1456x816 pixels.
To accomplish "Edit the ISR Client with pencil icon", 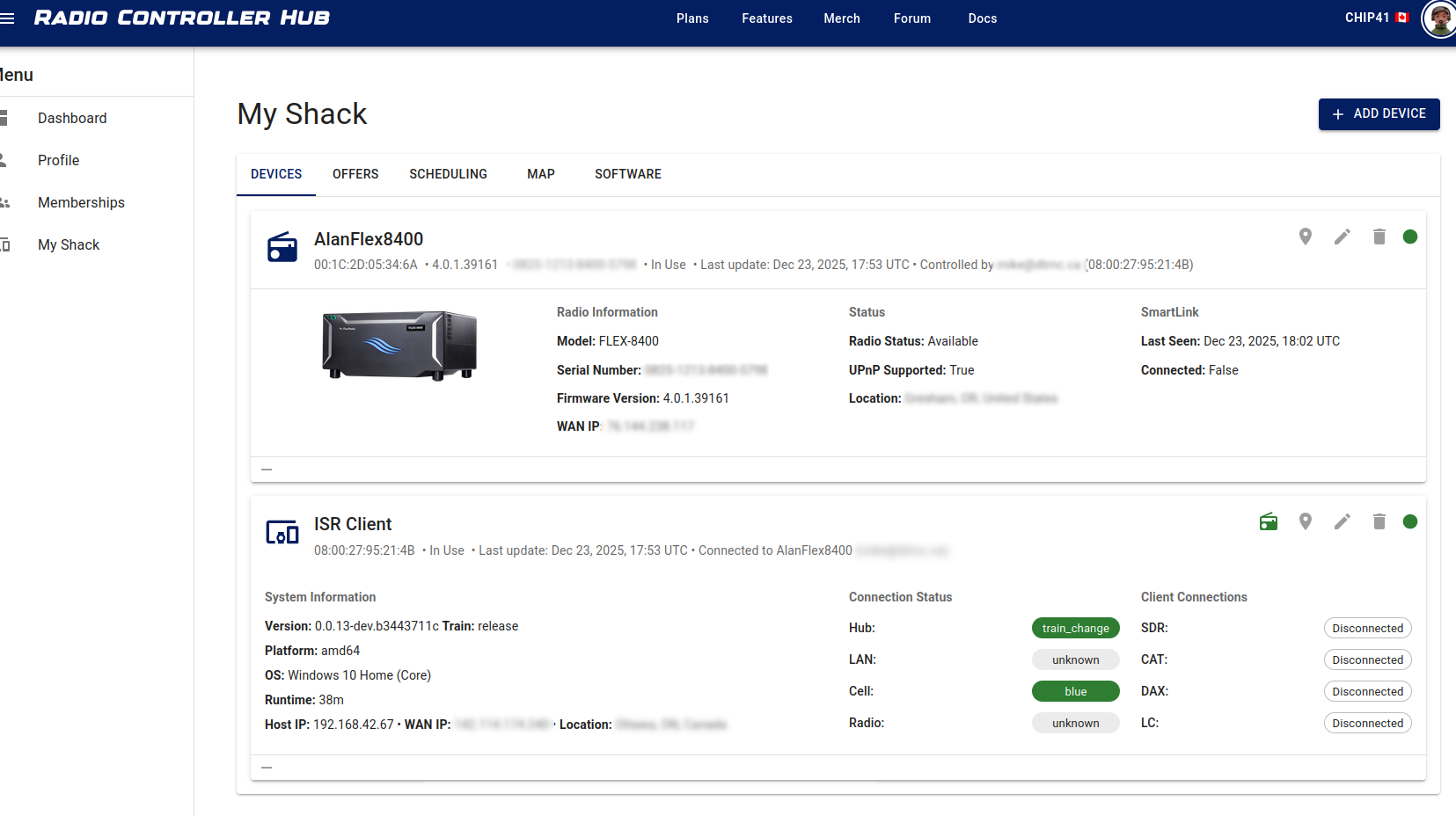I will [x=1342, y=522].
